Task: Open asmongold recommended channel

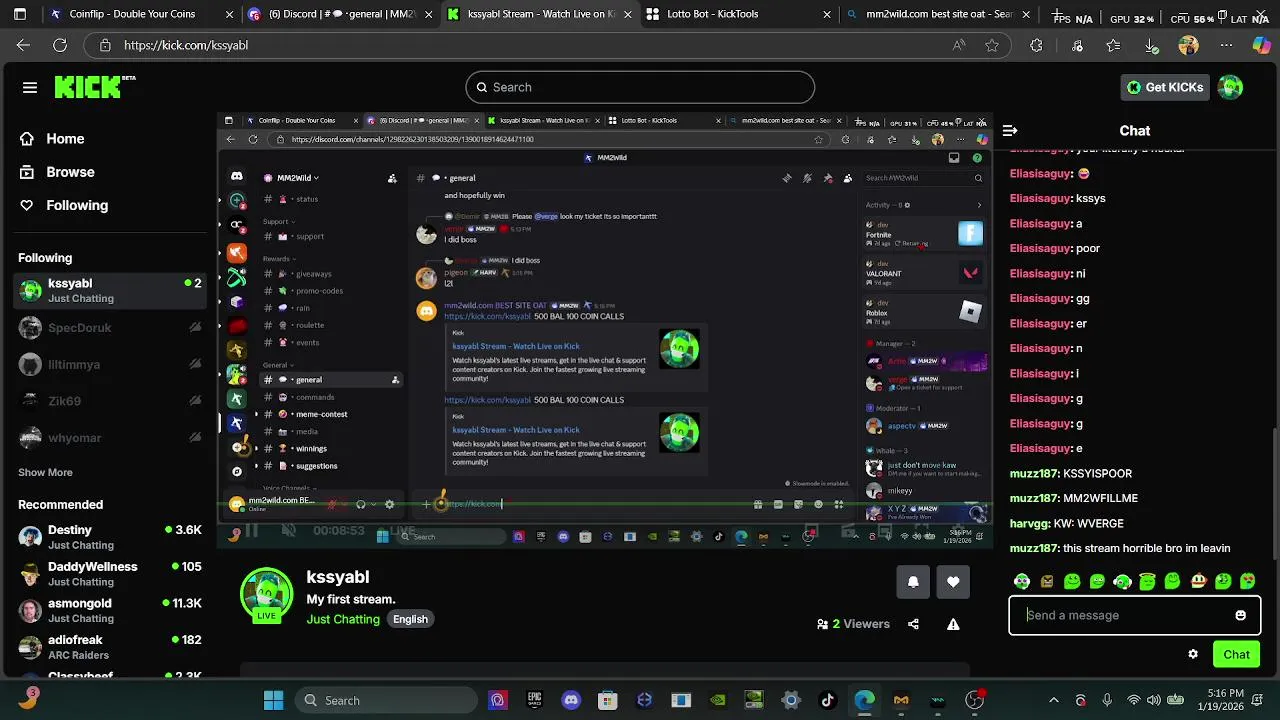Action: (x=110, y=610)
